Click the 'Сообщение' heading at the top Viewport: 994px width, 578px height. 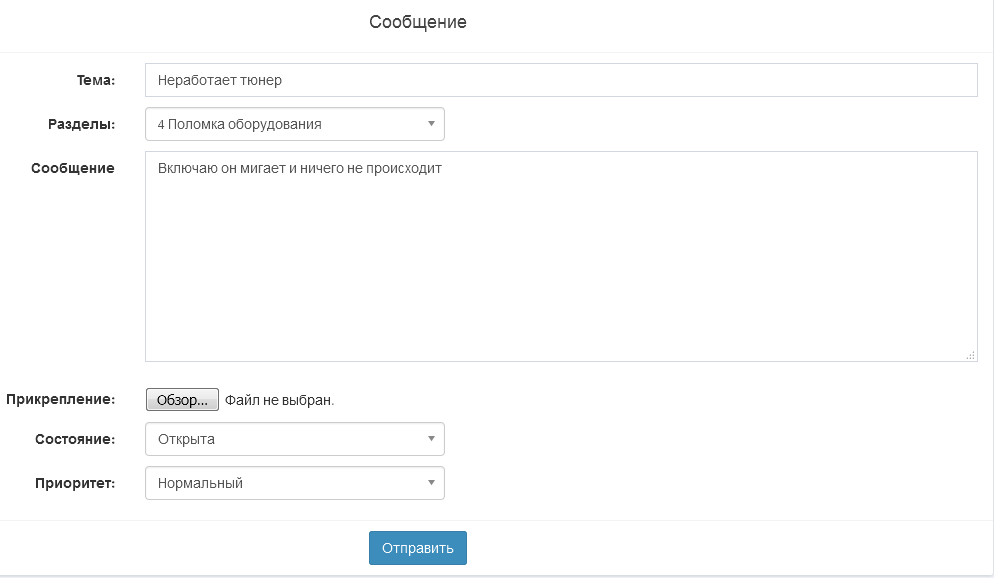(x=418, y=22)
